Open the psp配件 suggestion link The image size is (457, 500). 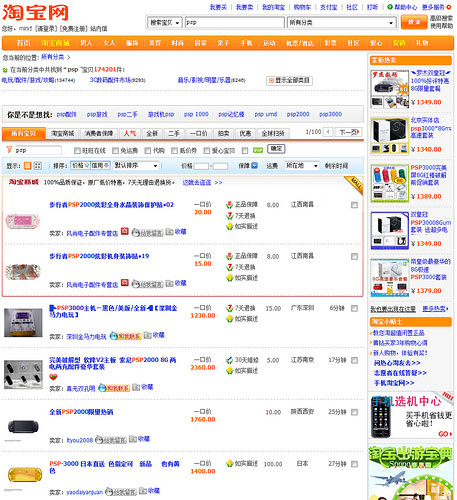click(x=66, y=114)
